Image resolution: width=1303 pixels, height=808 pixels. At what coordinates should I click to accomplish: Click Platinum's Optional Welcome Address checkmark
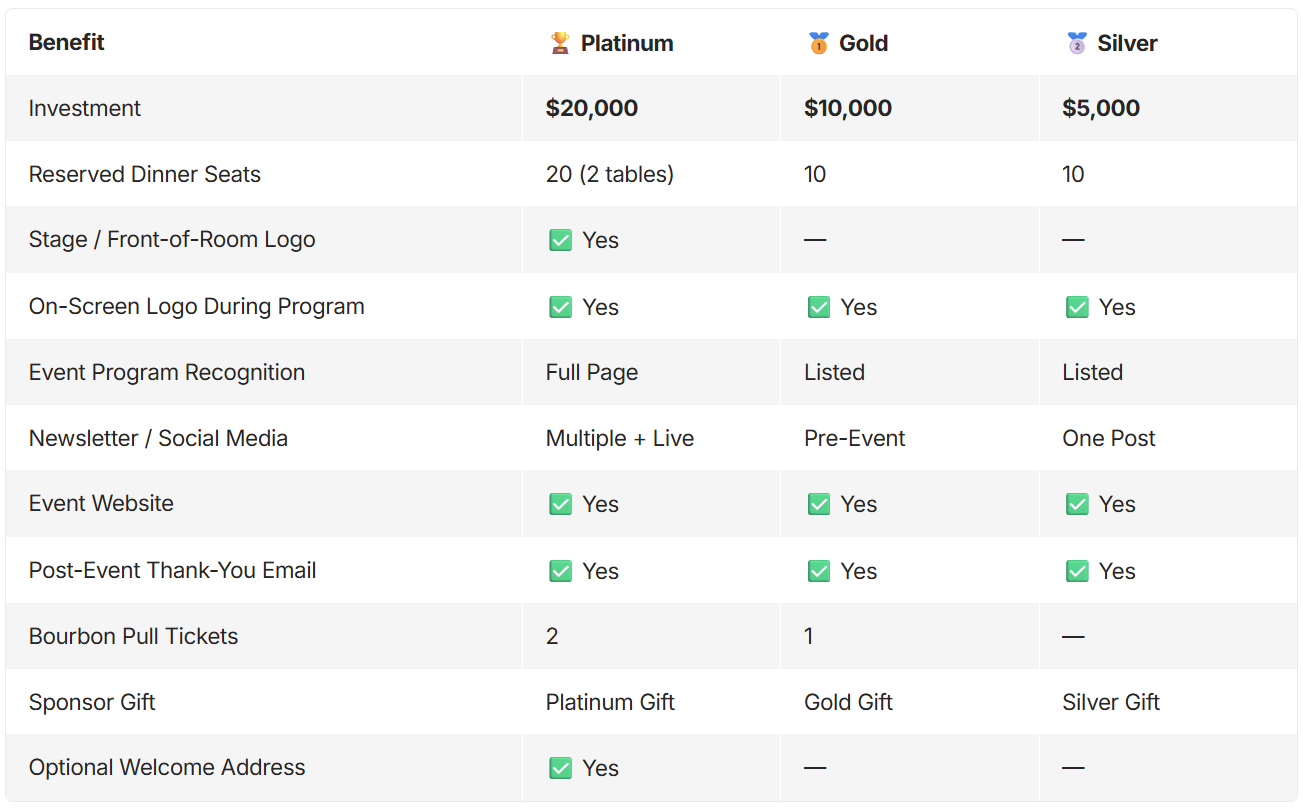click(x=561, y=768)
